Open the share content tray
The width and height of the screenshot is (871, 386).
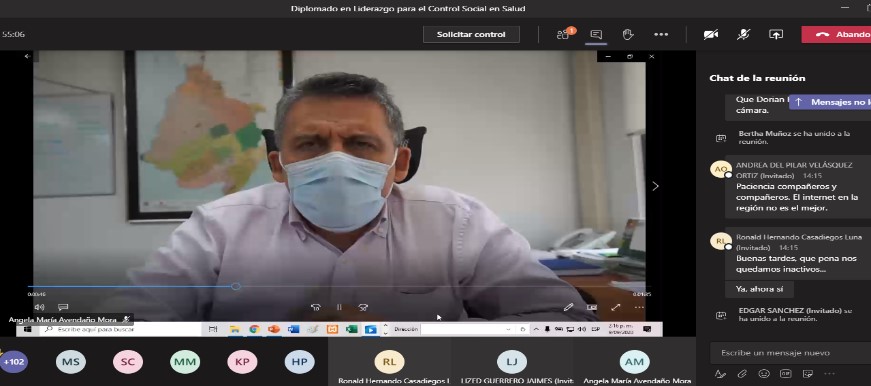[x=775, y=34]
